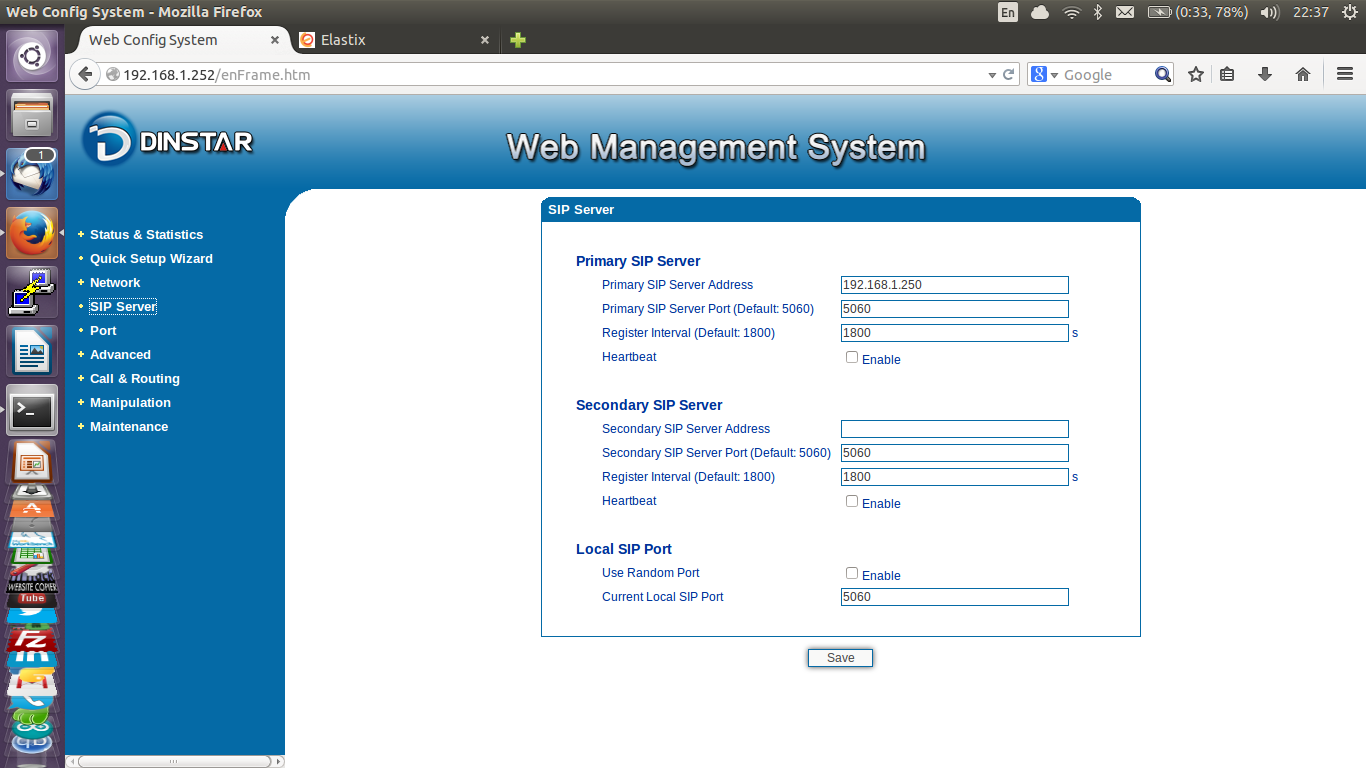Click the battery status indicator

click(x=1198, y=12)
